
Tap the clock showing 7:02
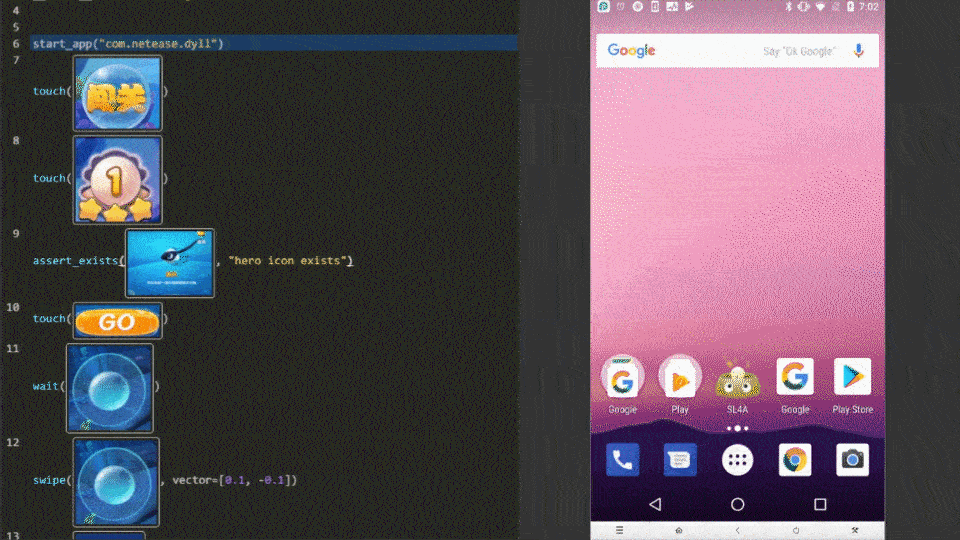868,7
